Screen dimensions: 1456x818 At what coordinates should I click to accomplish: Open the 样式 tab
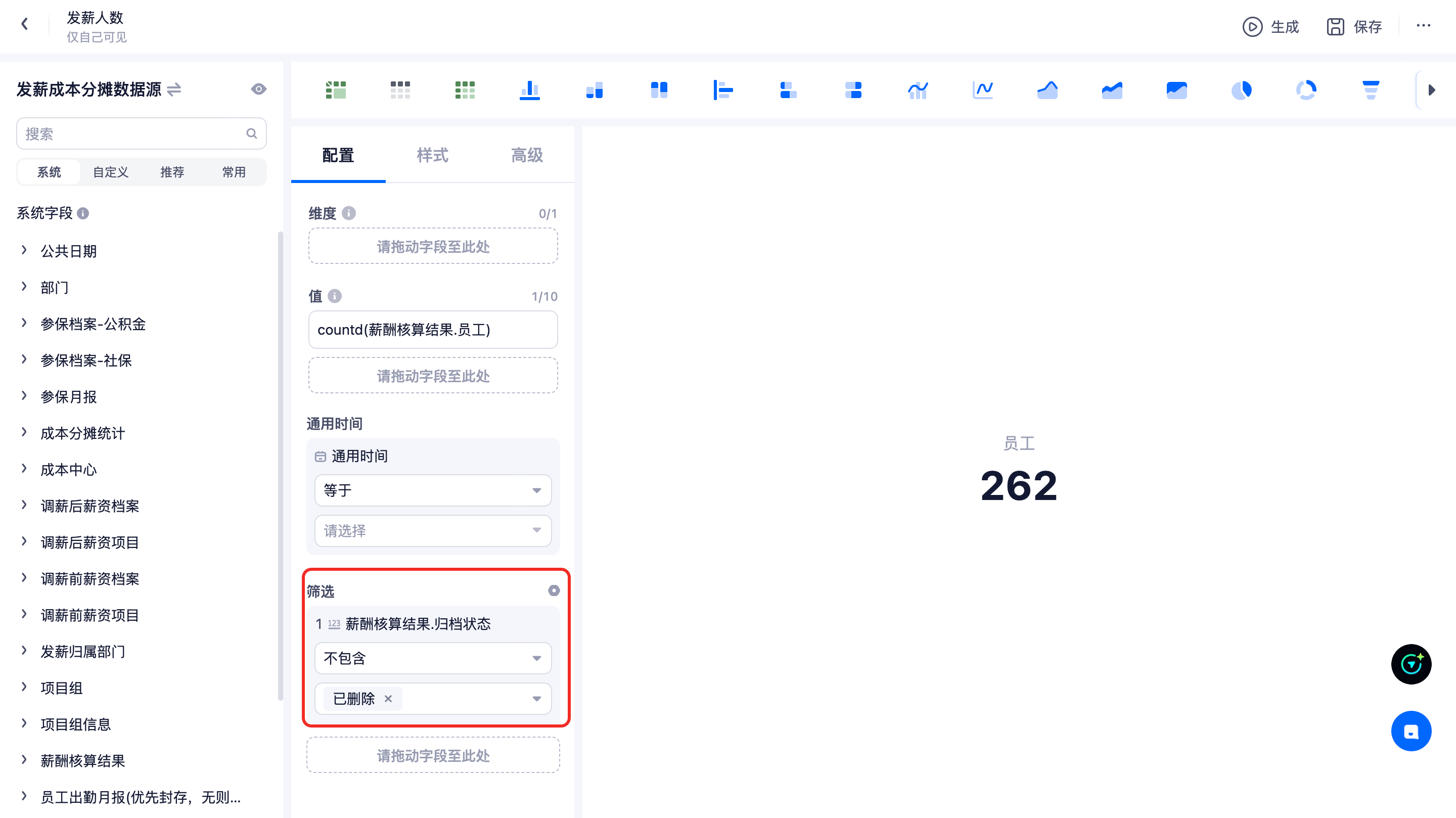pyautogui.click(x=432, y=155)
